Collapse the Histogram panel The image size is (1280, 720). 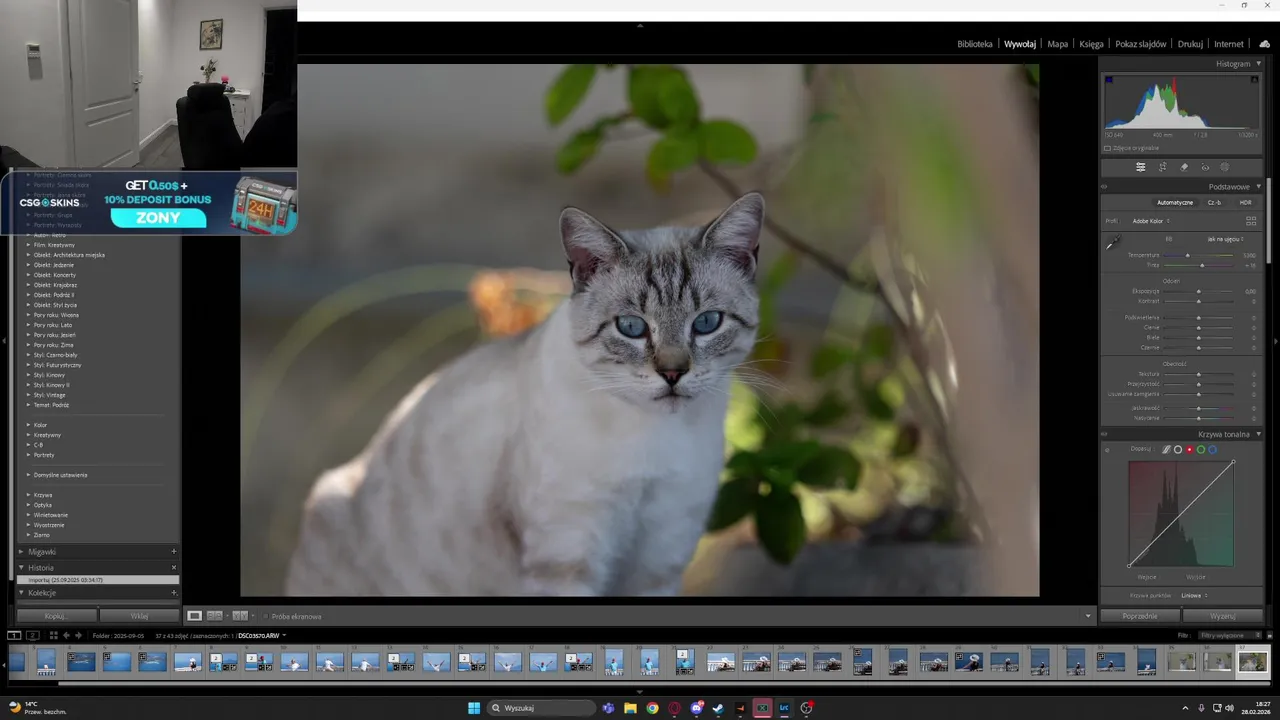coord(1259,63)
